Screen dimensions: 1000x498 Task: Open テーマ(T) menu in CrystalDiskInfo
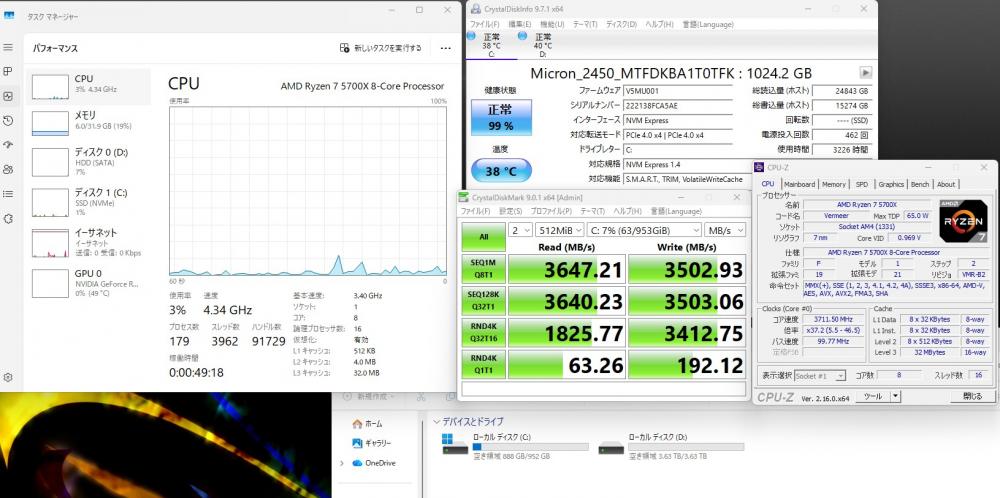pos(585,24)
